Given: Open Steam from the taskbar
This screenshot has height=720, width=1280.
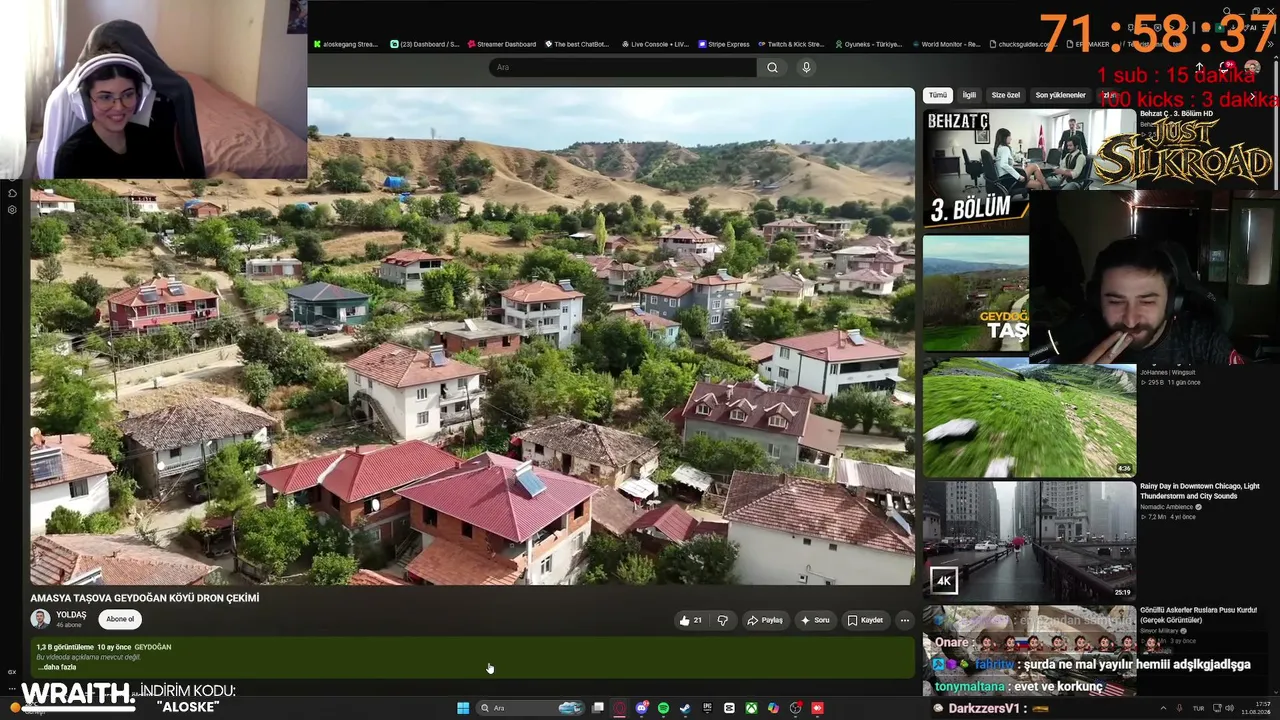Looking at the screenshot, I should [685, 708].
